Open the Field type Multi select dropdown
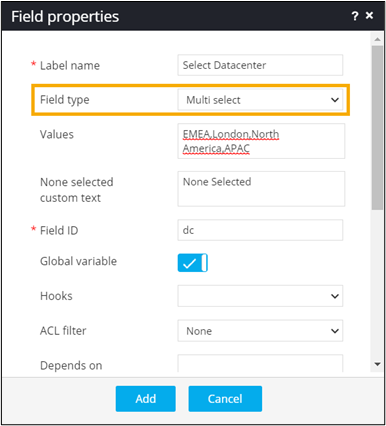 coord(260,100)
